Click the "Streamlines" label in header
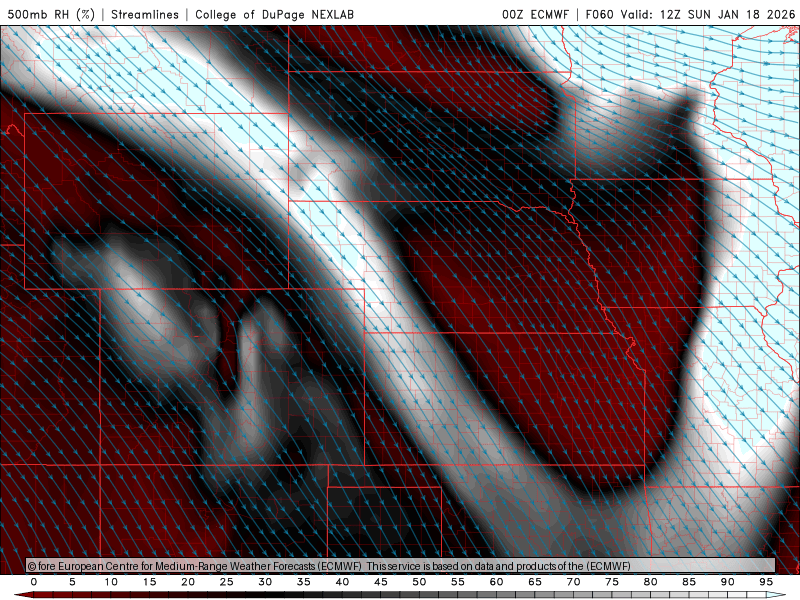This screenshot has width=800, height=600. point(145,14)
